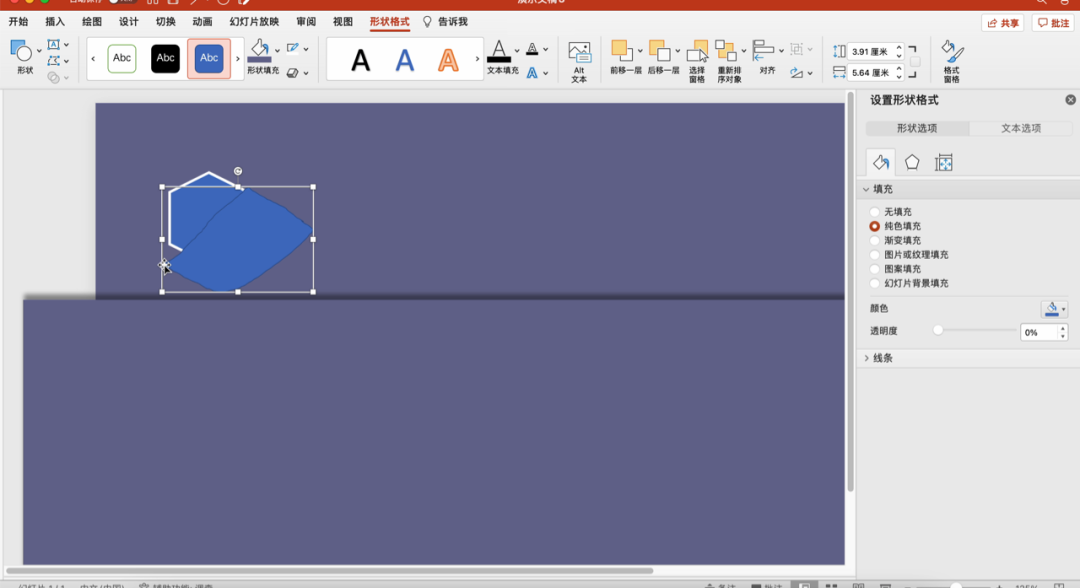
Task: Open the 视图 ribbon tab
Action: 343,22
